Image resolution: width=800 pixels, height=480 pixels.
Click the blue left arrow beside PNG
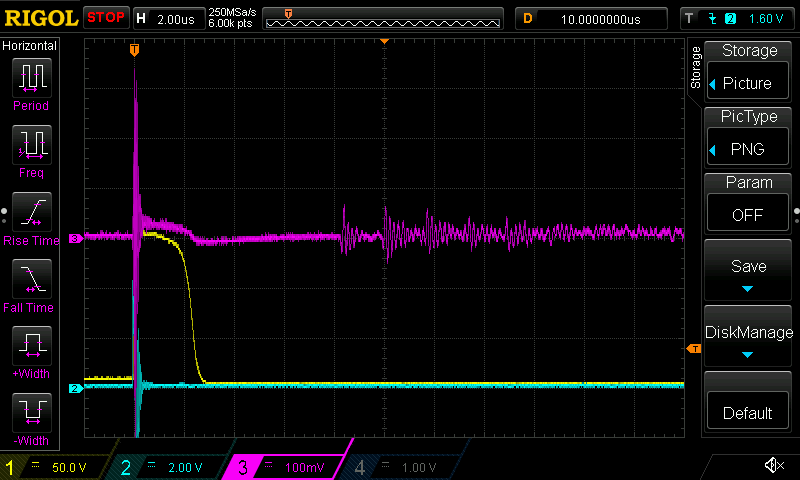pyautogui.click(x=713, y=150)
